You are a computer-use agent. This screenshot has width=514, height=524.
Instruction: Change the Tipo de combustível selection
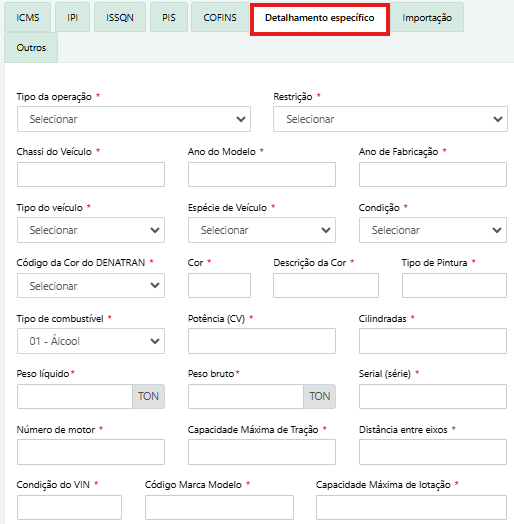pos(91,341)
